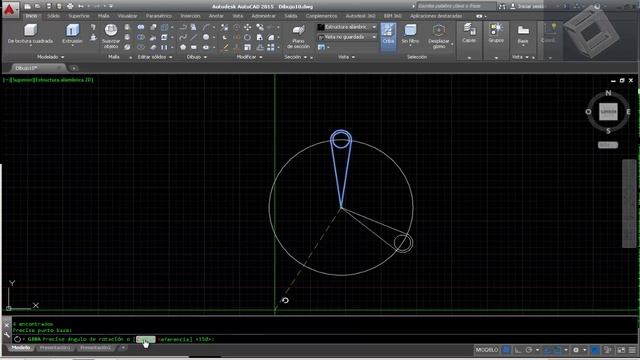Image resolution: width=640 pixels, height=360 pixels.
Task: Click the command line customize wrench icon
Action: click(7, 335)
